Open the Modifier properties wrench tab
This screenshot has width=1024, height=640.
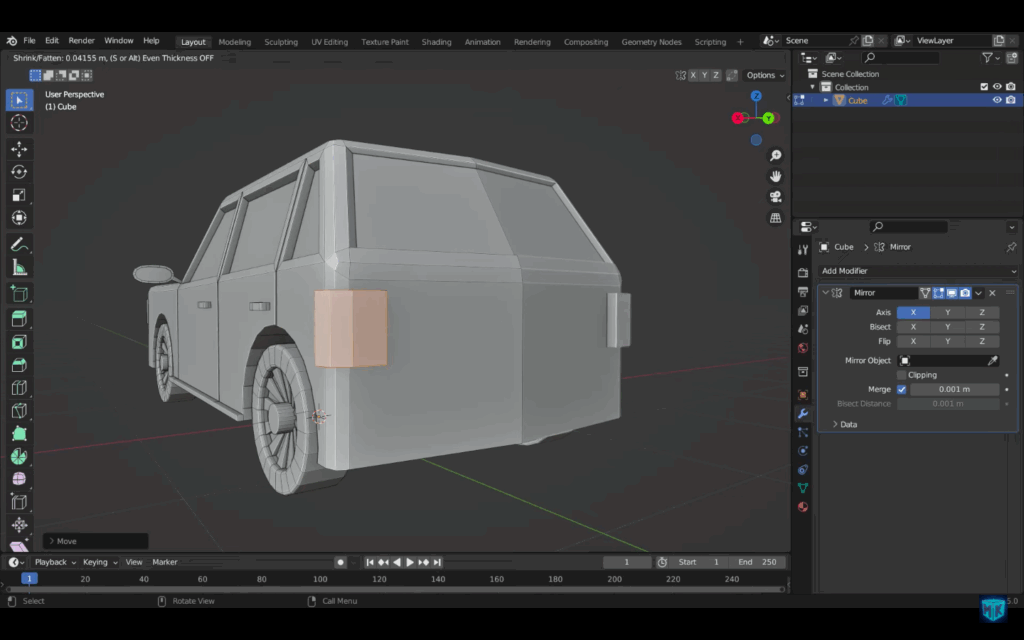click(802, 413)
